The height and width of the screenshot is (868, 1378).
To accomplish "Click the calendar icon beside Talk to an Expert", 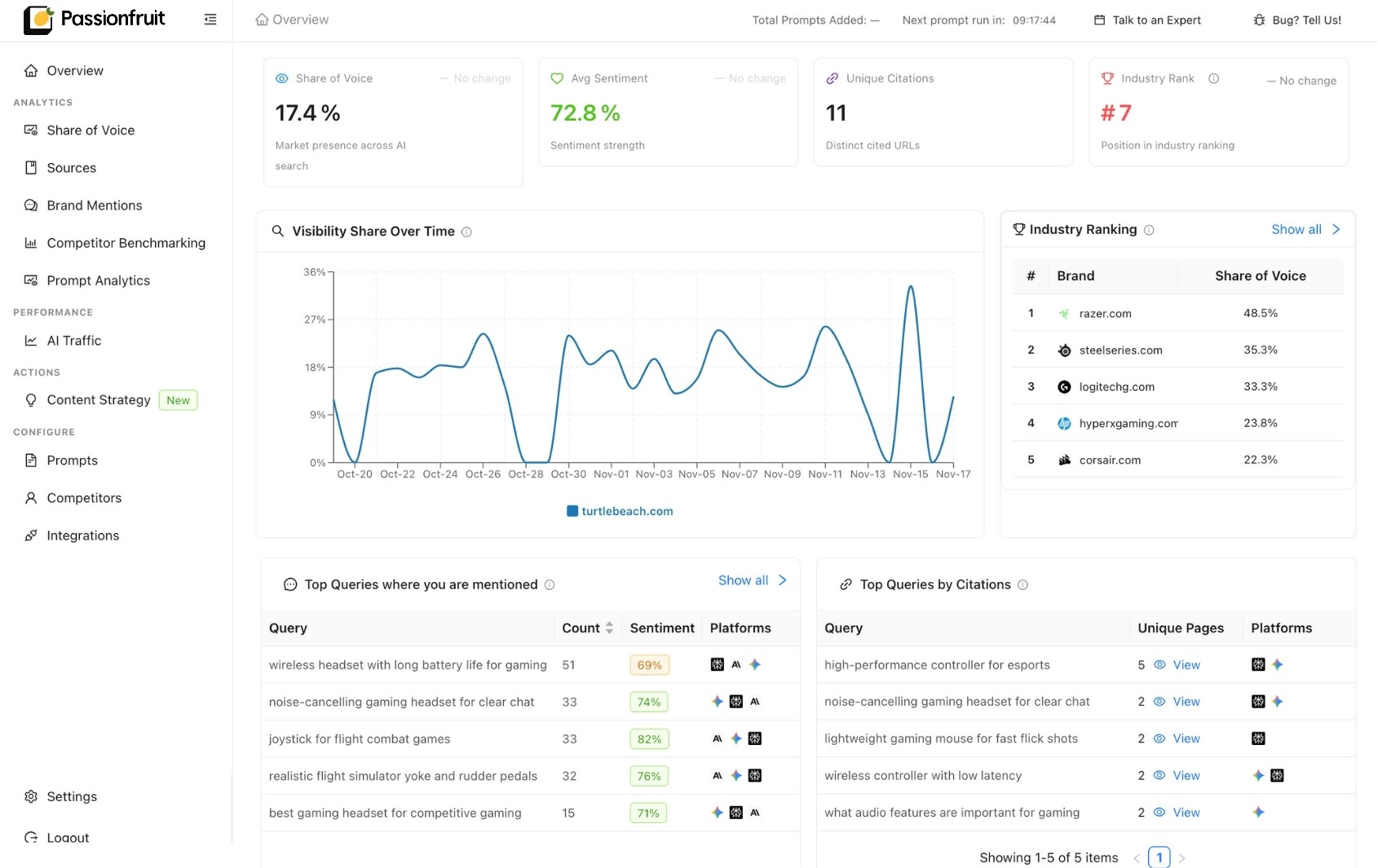I will pyautogui.click(x=1099, y=20).
